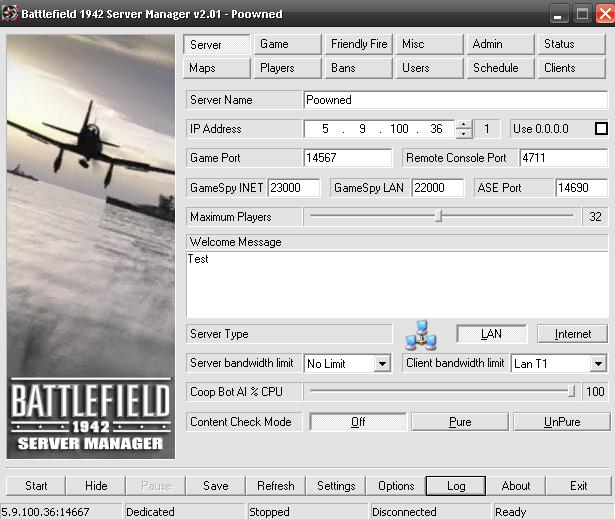Image resolution: width=615 pixels, height=519 pixels.
Task: Click the Maximum Players value 32
Action: [x=595, y=217]
